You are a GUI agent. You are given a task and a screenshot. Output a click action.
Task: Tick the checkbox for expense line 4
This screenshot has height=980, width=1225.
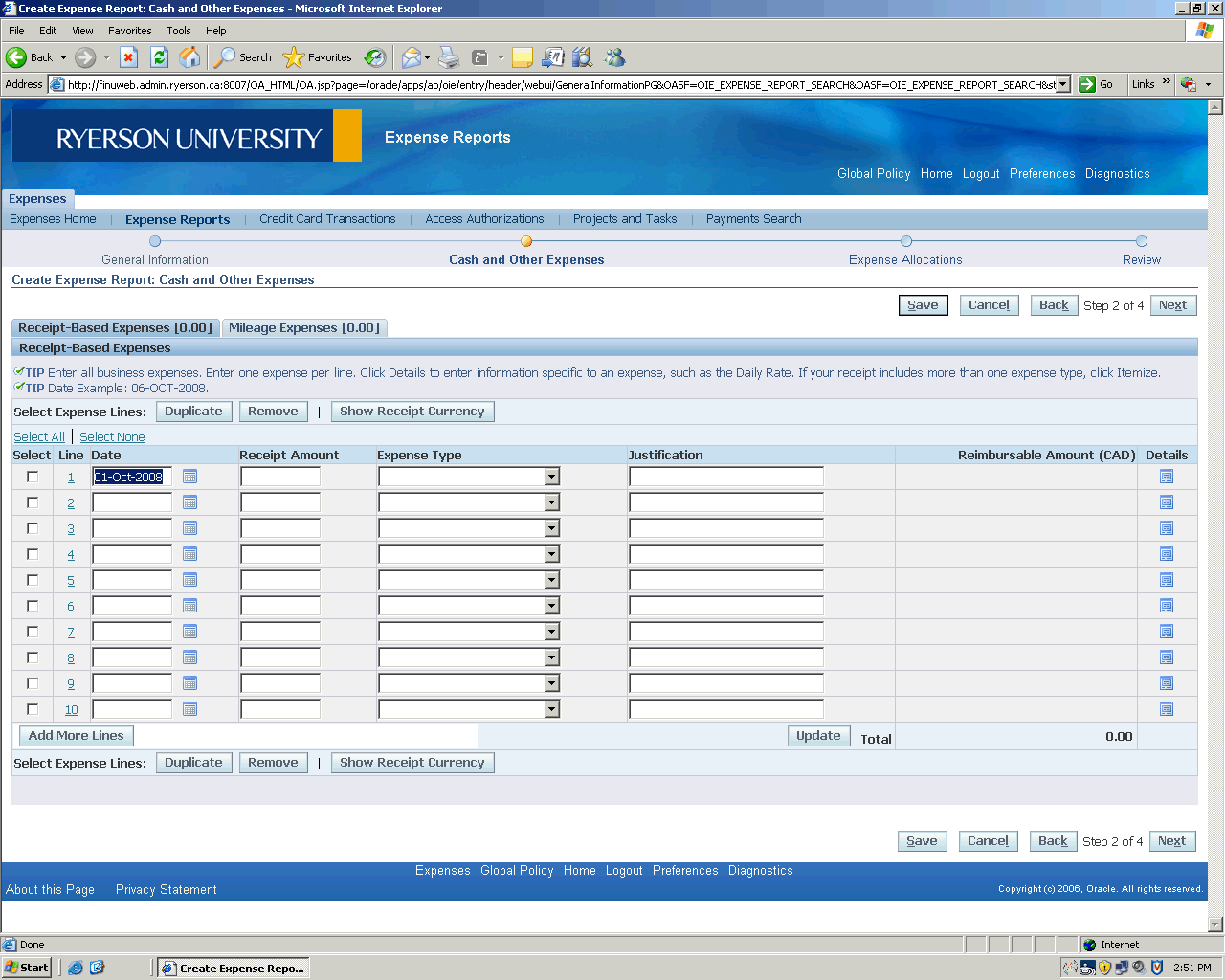click(x=33, y=554)
